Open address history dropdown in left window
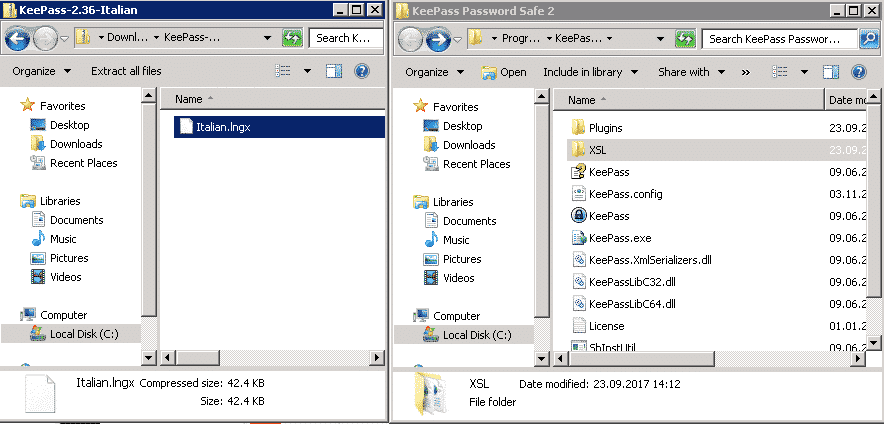The width and height of the screenshot is (884, 424). click(268, 38)
